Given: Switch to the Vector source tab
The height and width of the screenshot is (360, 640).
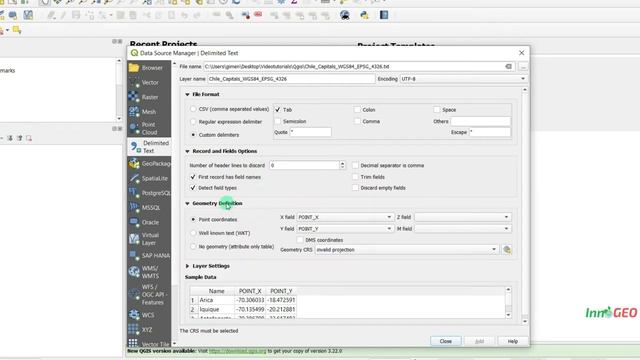Looking at the screenshot, I should pos(149,82).
